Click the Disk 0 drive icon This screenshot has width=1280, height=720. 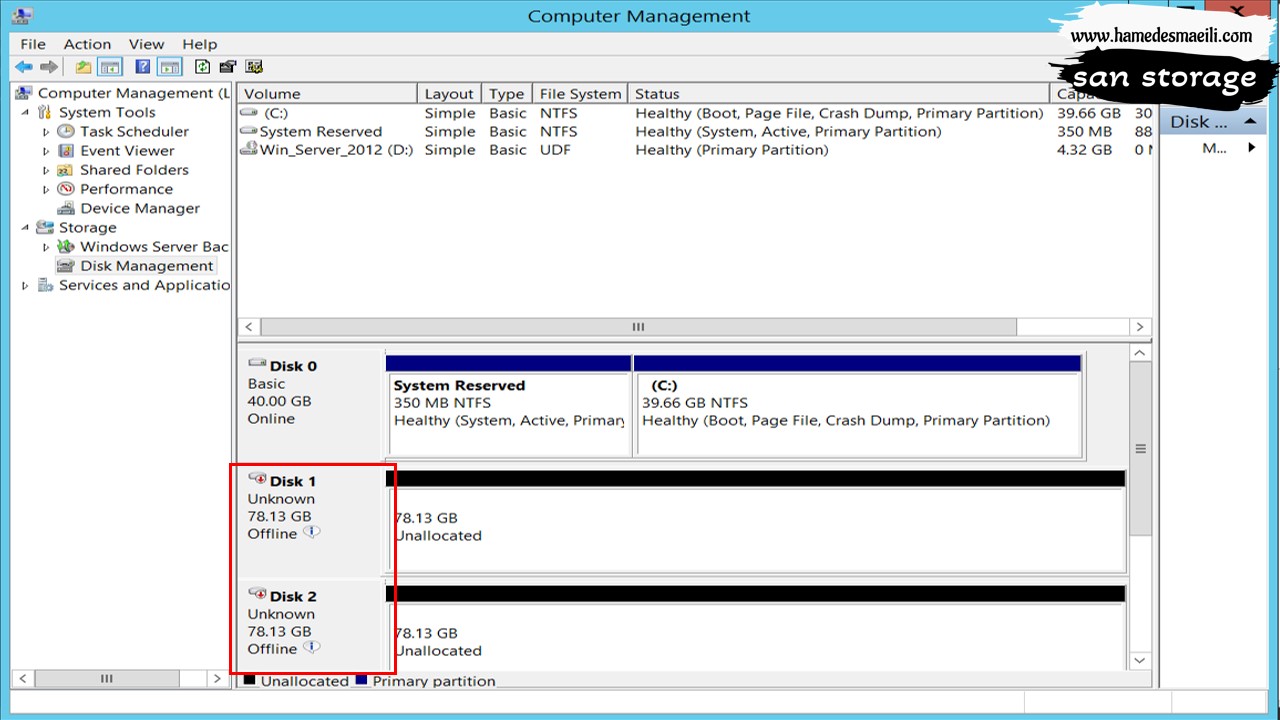(257, 365)
